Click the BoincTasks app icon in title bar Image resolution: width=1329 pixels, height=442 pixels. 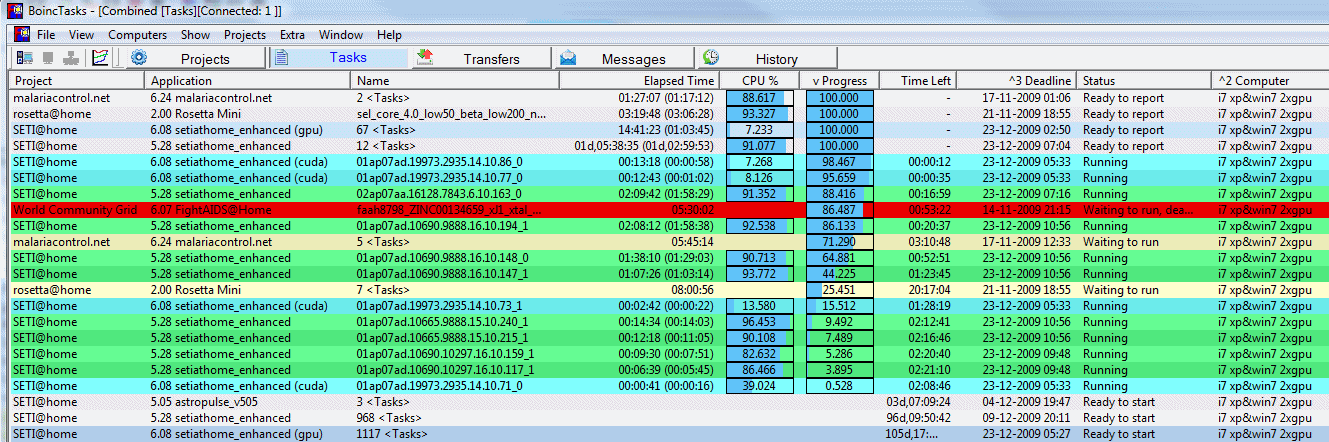click(13, 10)
